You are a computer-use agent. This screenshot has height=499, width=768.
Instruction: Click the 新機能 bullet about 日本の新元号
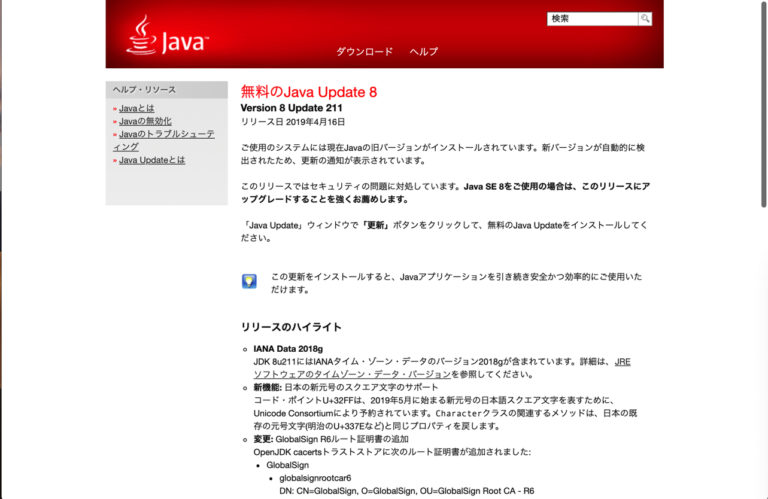pos(346,387)
